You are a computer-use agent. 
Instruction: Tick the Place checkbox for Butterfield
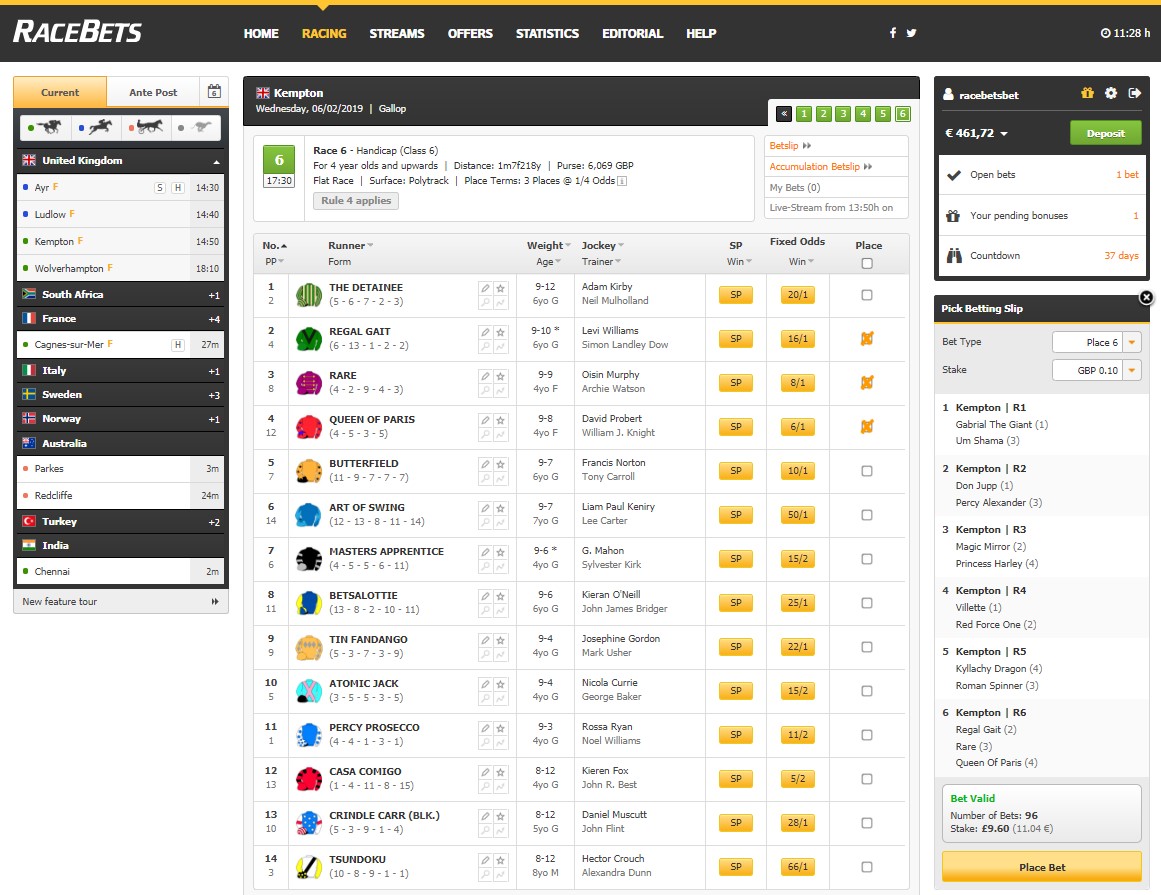(867, 471)
